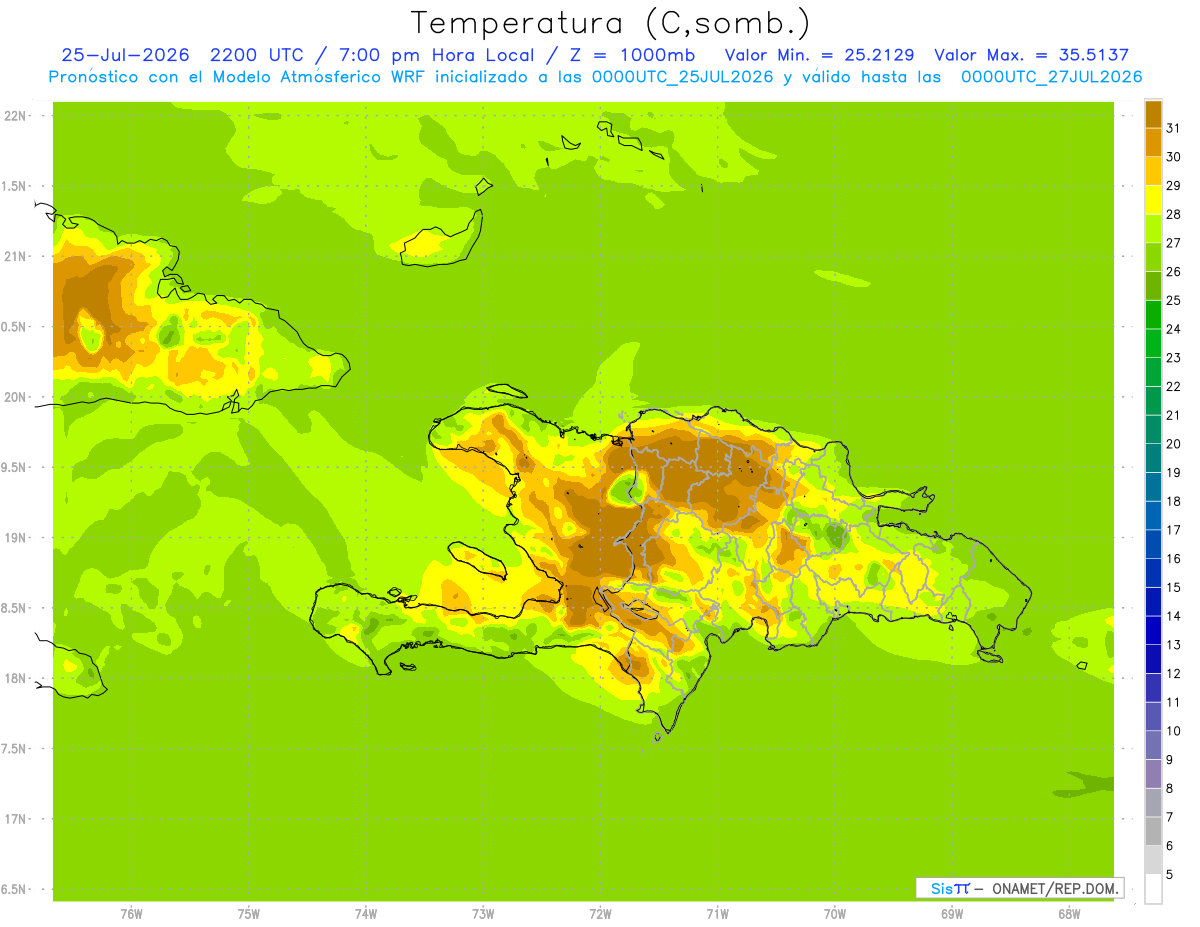1200x927 pixels.
Task: Click the 22N latitude axis label
Action: pyautogui.click(x=16, y=116)
